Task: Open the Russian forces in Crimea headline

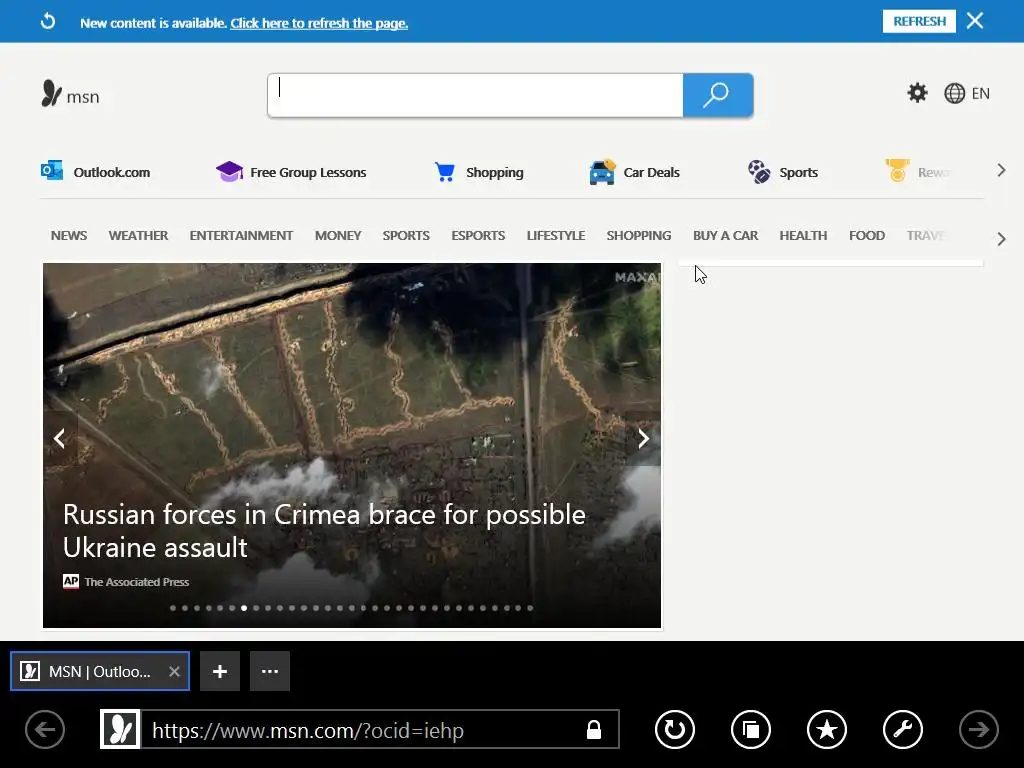Action: (324, 530)
